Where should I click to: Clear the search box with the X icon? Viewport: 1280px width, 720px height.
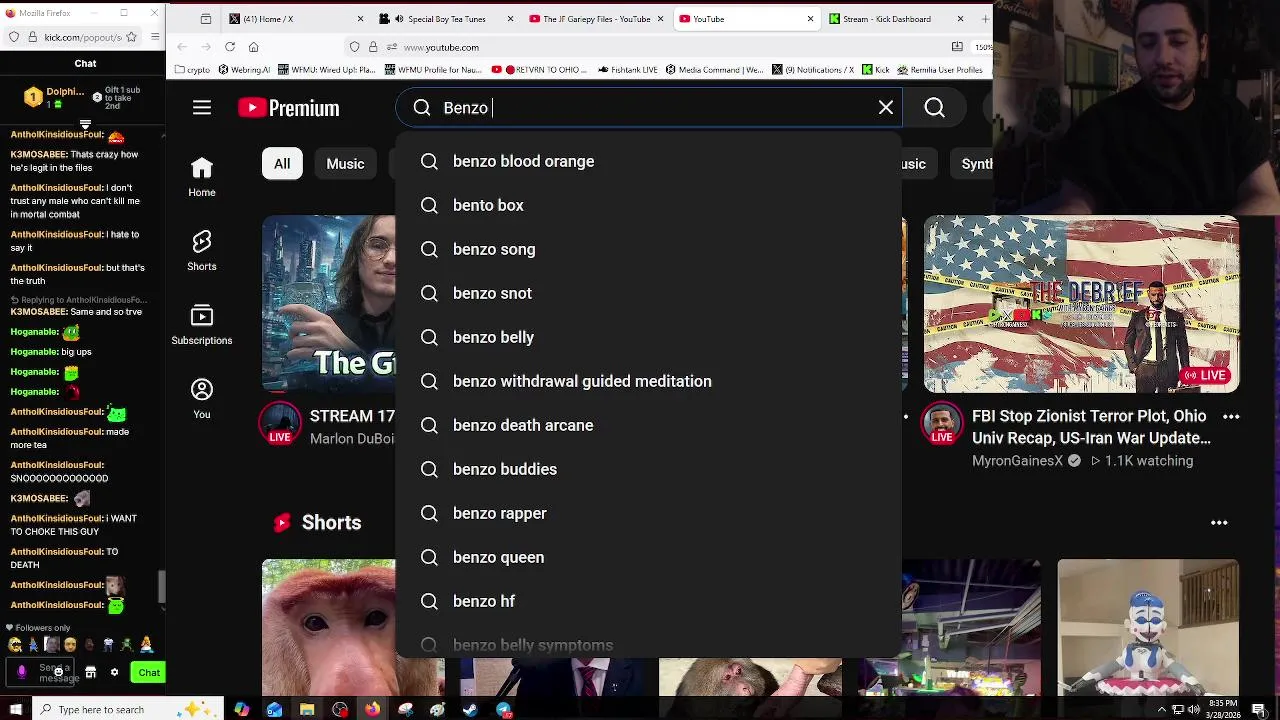(886, 108)
